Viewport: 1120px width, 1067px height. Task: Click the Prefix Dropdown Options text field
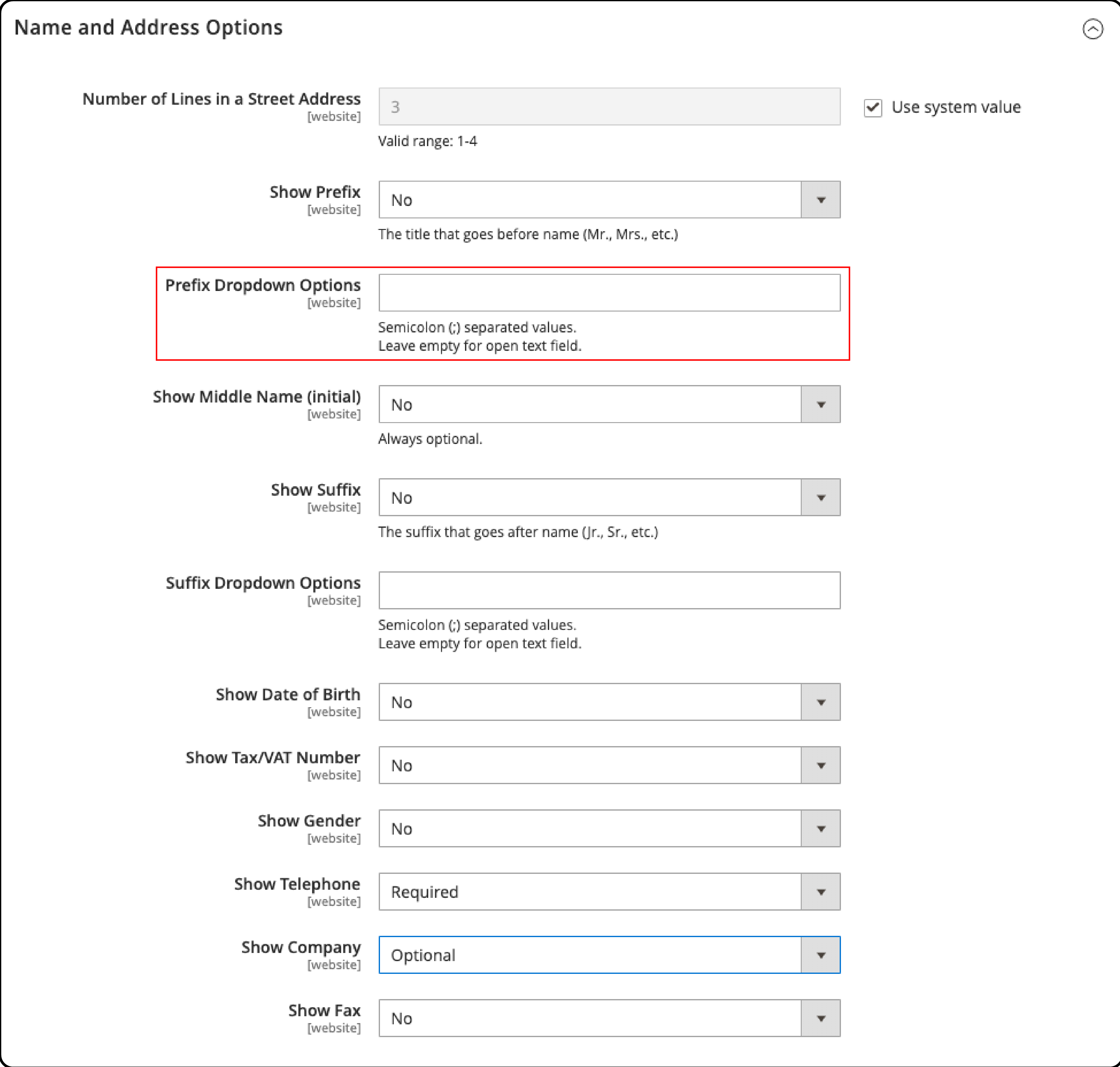[610, 293]
